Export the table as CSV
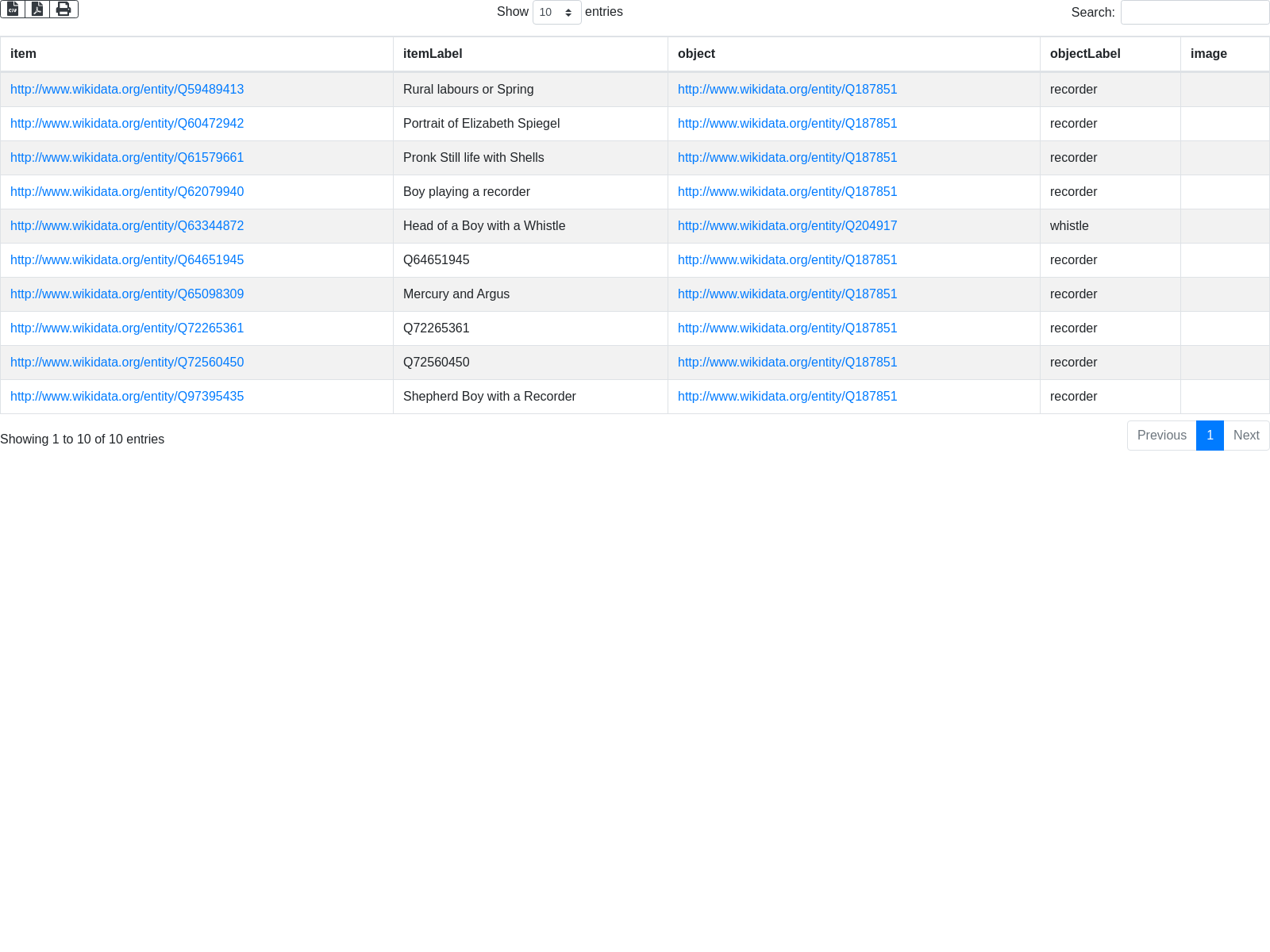This screenshot has height=952, width=1270. (x=13, y=9)
